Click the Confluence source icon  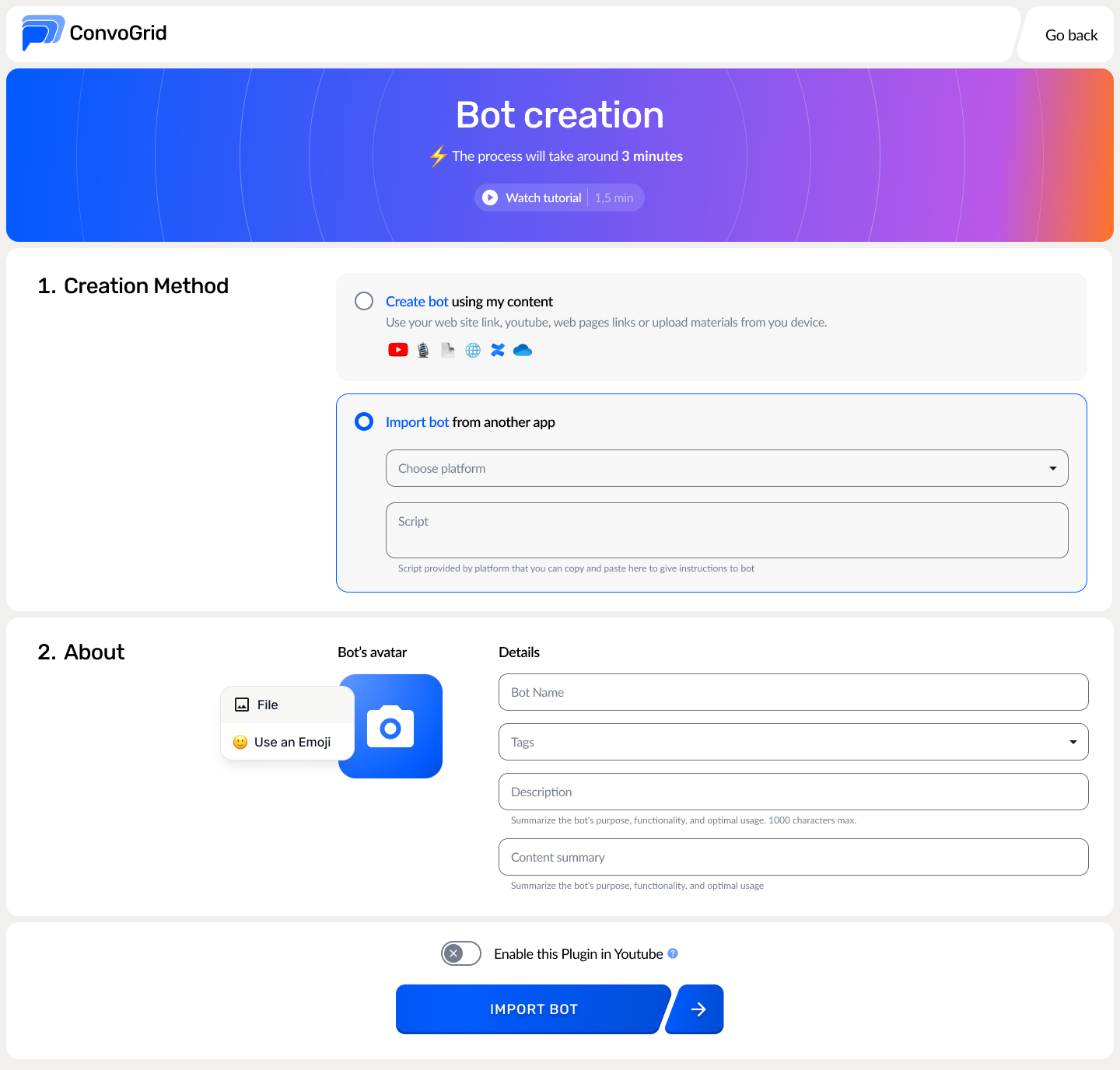[x=498, y=350]
